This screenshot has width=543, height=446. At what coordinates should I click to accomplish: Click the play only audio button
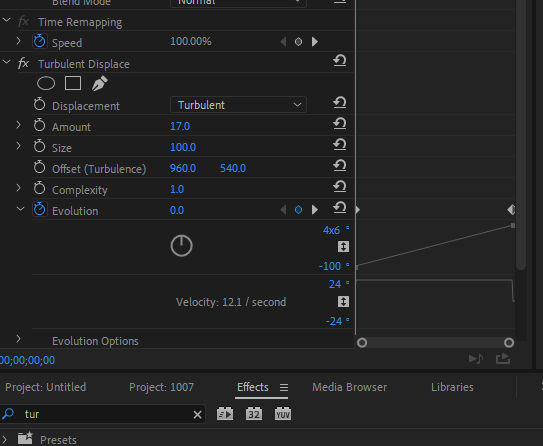point(476,359)
